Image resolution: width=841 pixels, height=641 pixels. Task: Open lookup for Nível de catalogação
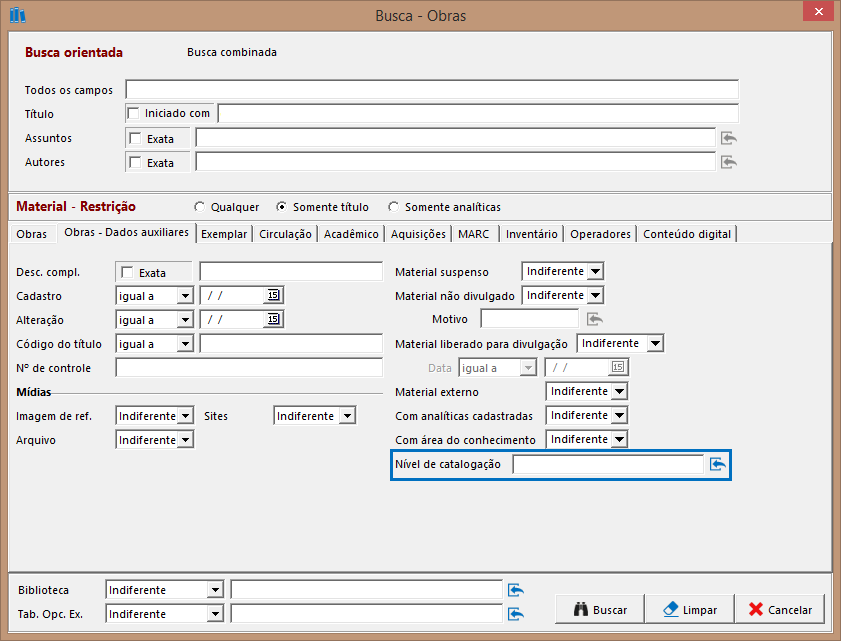coord(717,464)
